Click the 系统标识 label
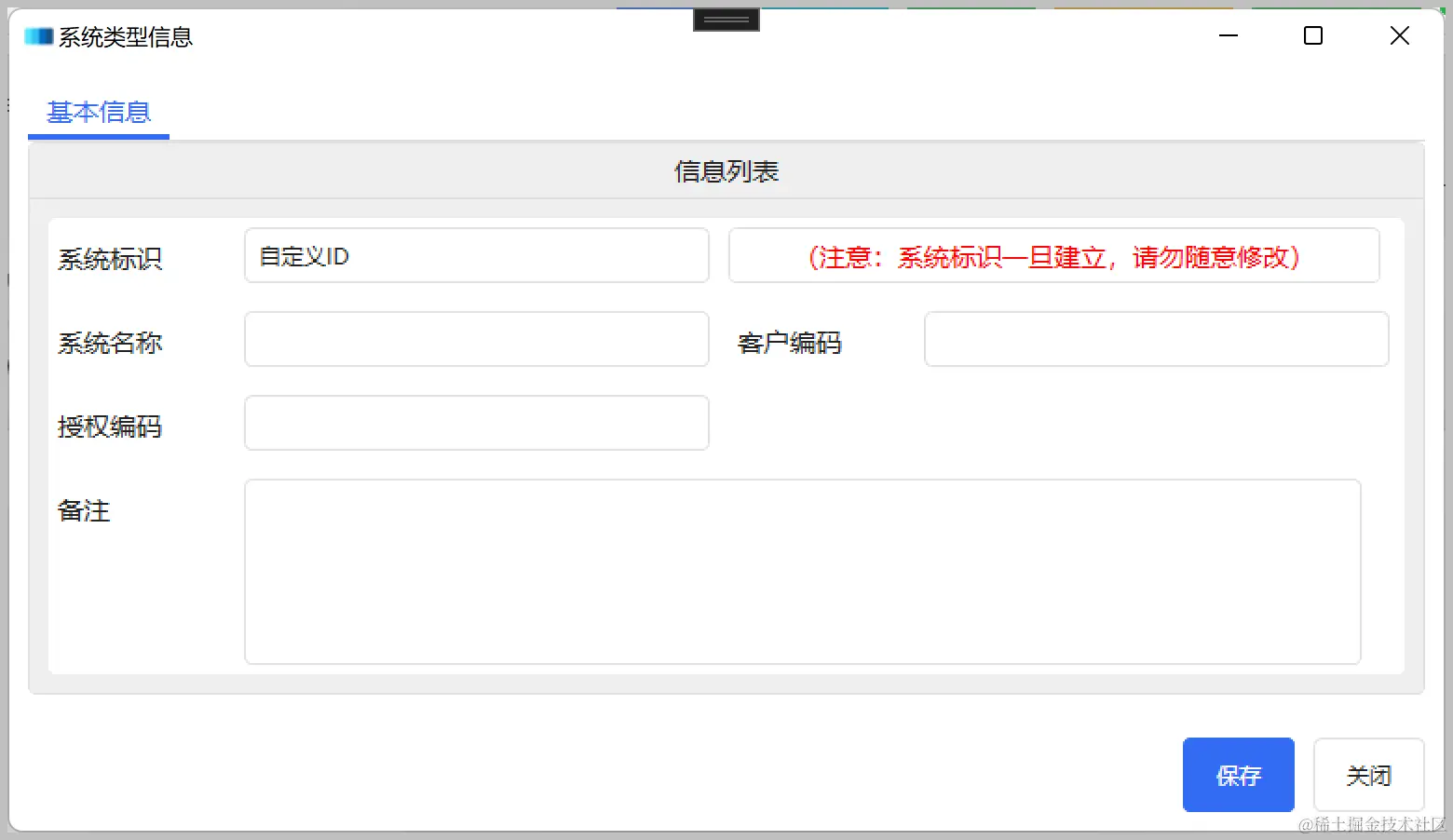 [x=110, y=259]
